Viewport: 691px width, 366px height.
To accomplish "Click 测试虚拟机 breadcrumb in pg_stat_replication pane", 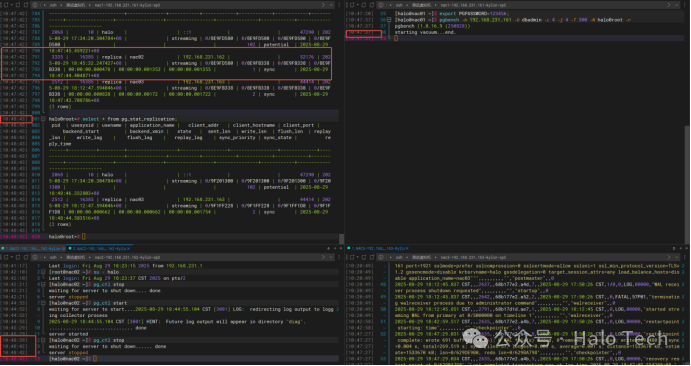I will pos(75,5).
